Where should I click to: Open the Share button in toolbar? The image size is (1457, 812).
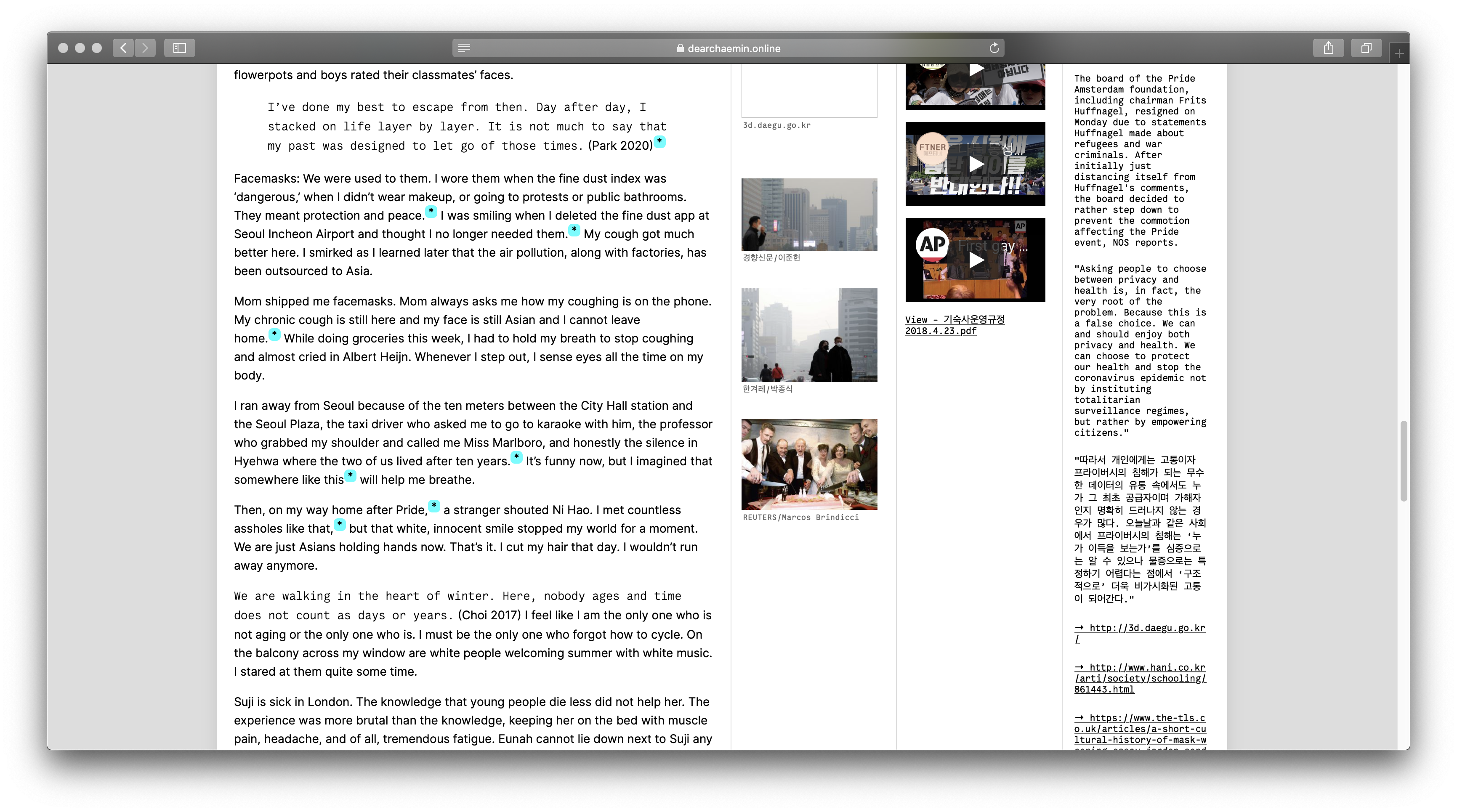1328,48
